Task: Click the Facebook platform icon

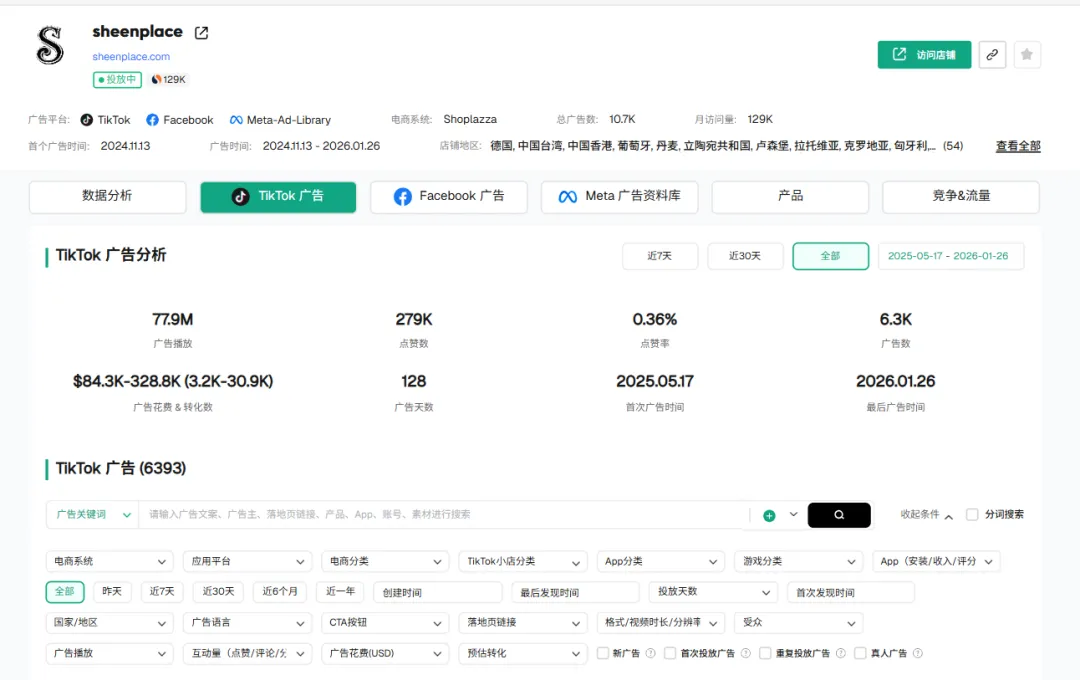Action: 152,120
